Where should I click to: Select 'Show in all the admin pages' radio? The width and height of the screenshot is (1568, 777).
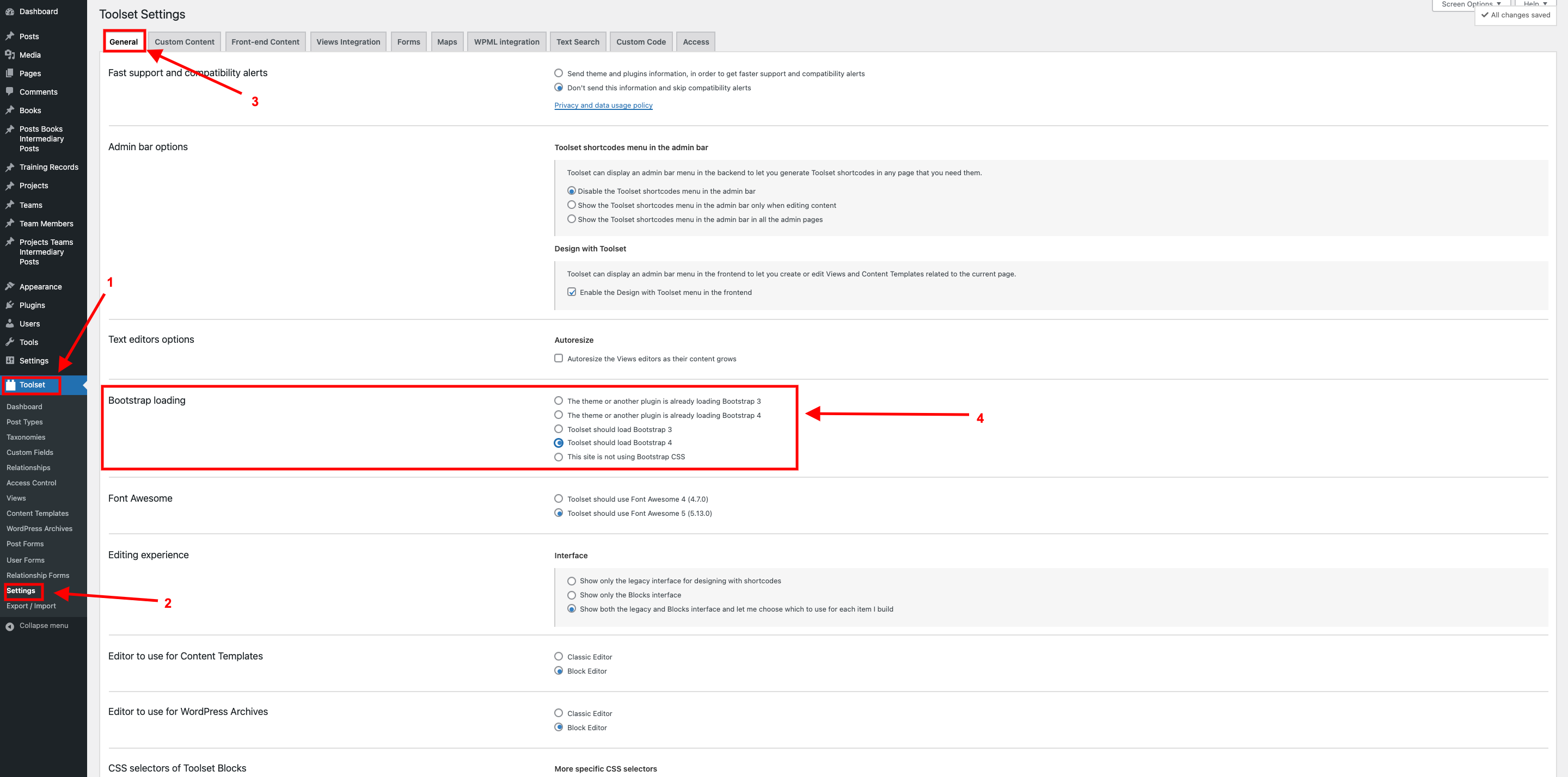tap(572, 219)
